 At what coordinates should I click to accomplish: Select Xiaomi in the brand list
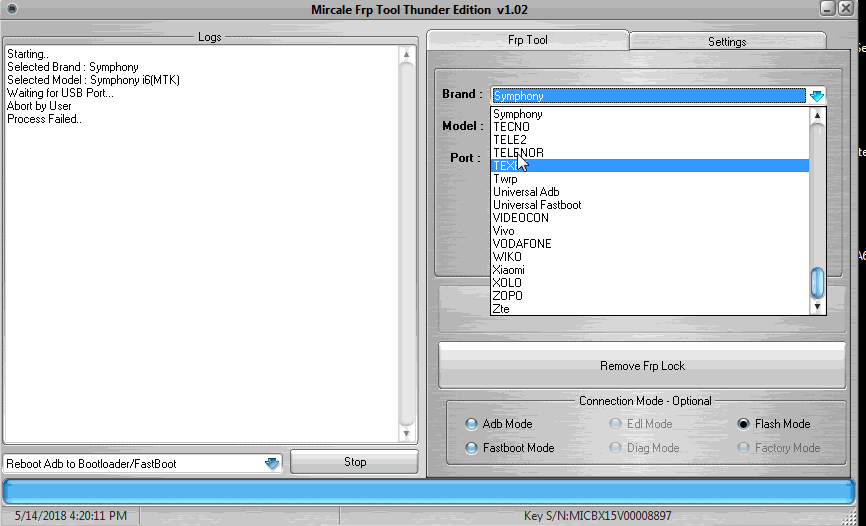pos(650,270)
